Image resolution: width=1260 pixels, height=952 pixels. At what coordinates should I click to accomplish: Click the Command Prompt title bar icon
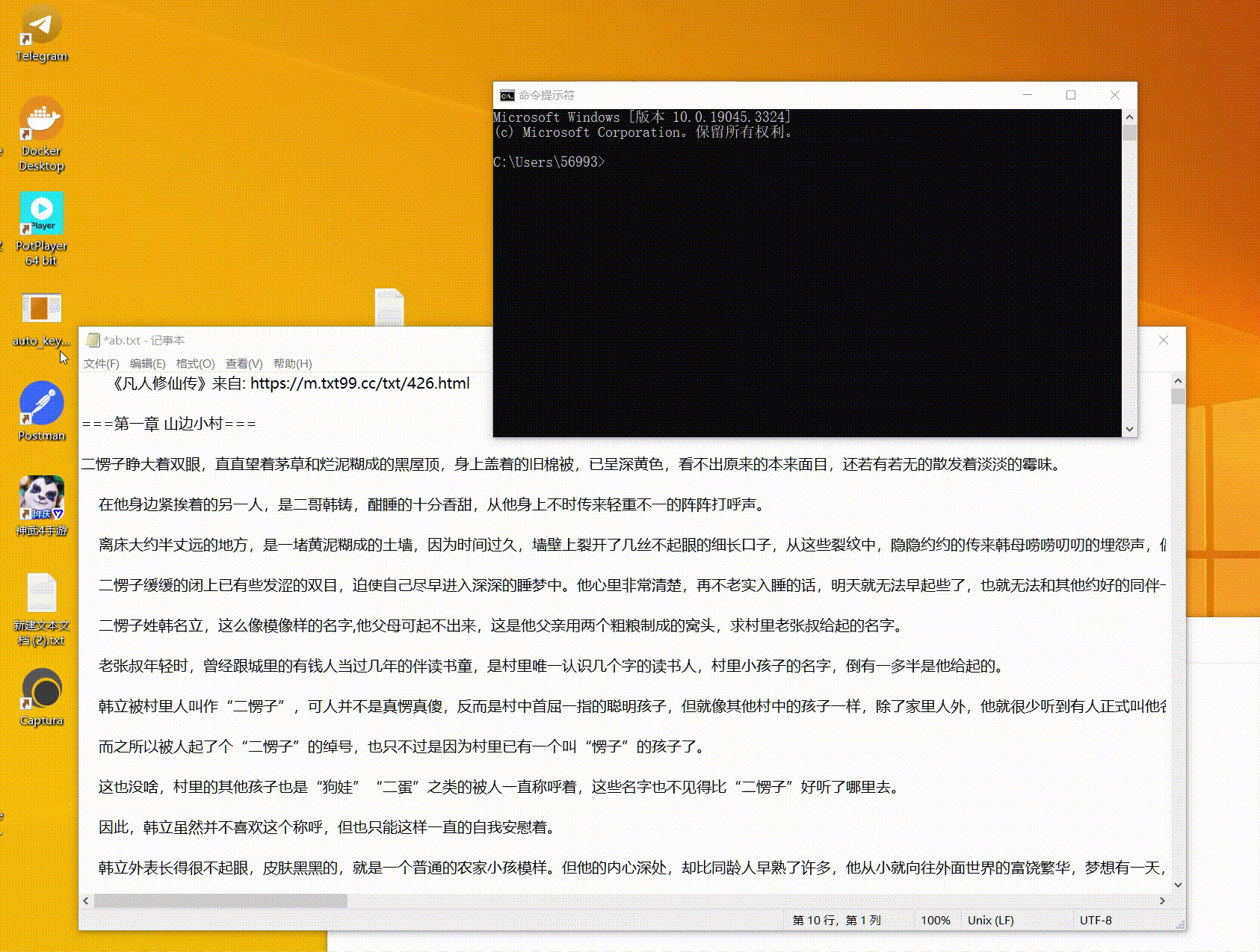pyautogui.click(x=507, y=95)
